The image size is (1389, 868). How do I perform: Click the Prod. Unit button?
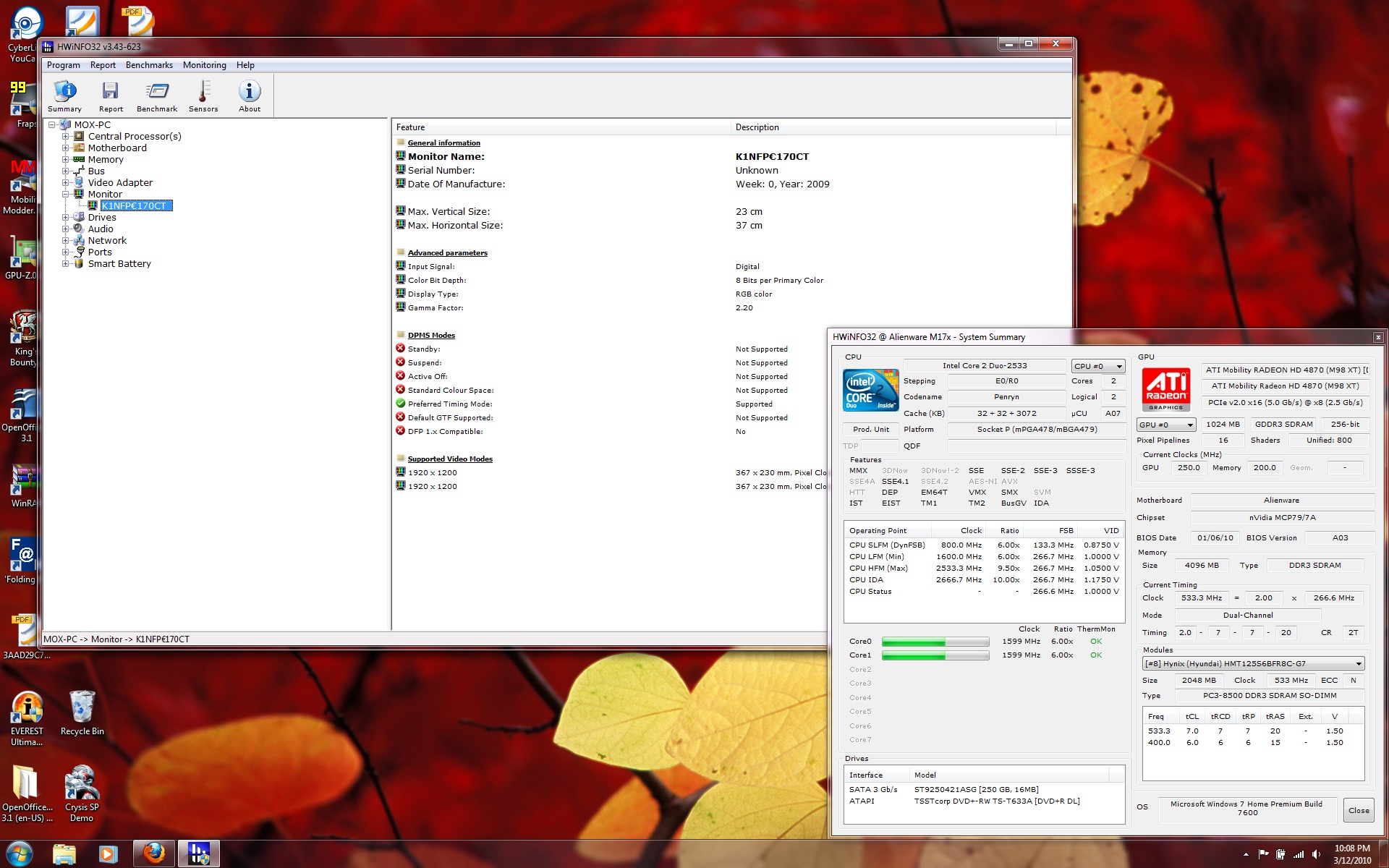(871, 429)
